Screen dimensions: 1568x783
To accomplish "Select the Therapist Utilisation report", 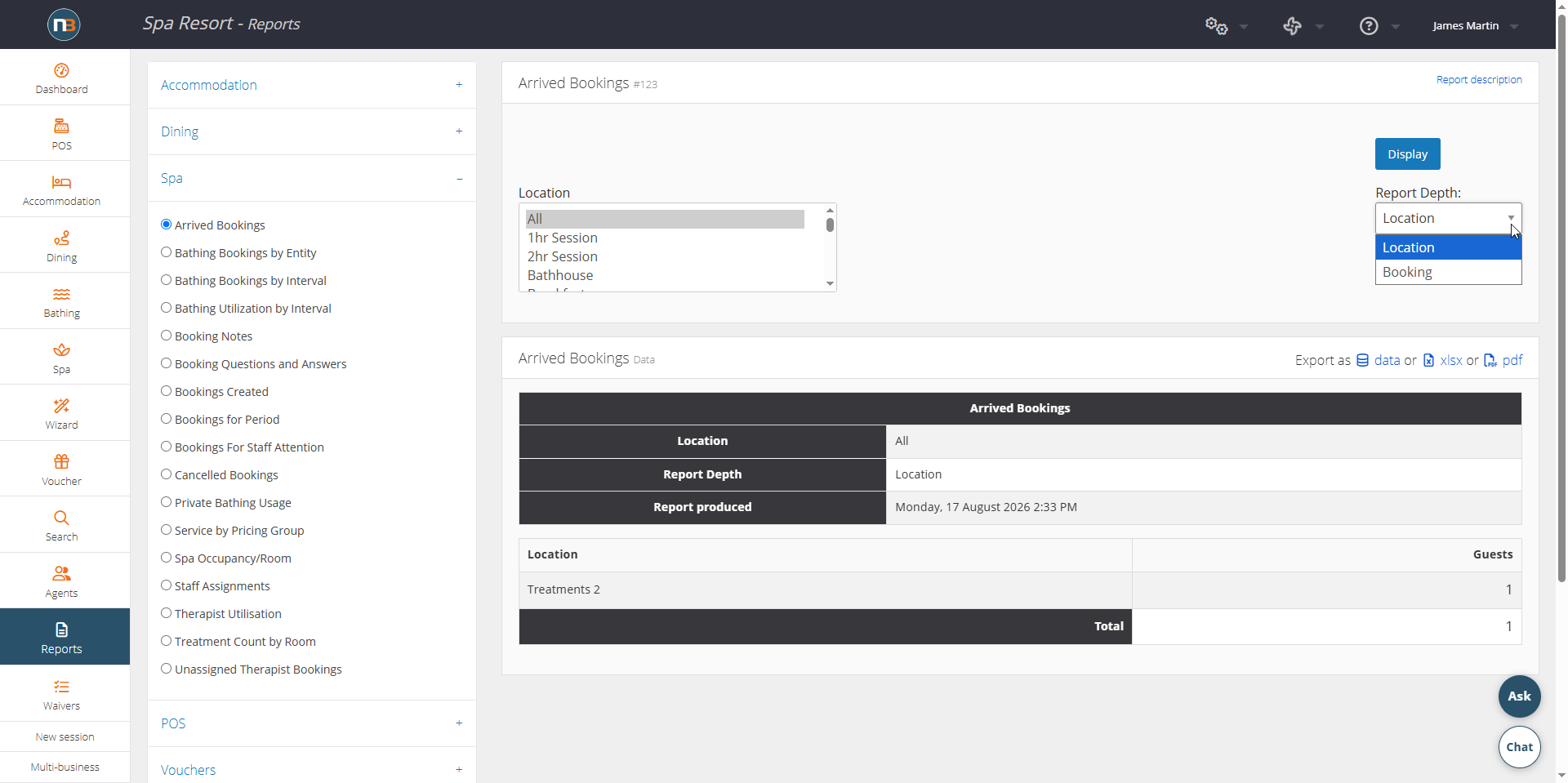I will coord(166,613).
